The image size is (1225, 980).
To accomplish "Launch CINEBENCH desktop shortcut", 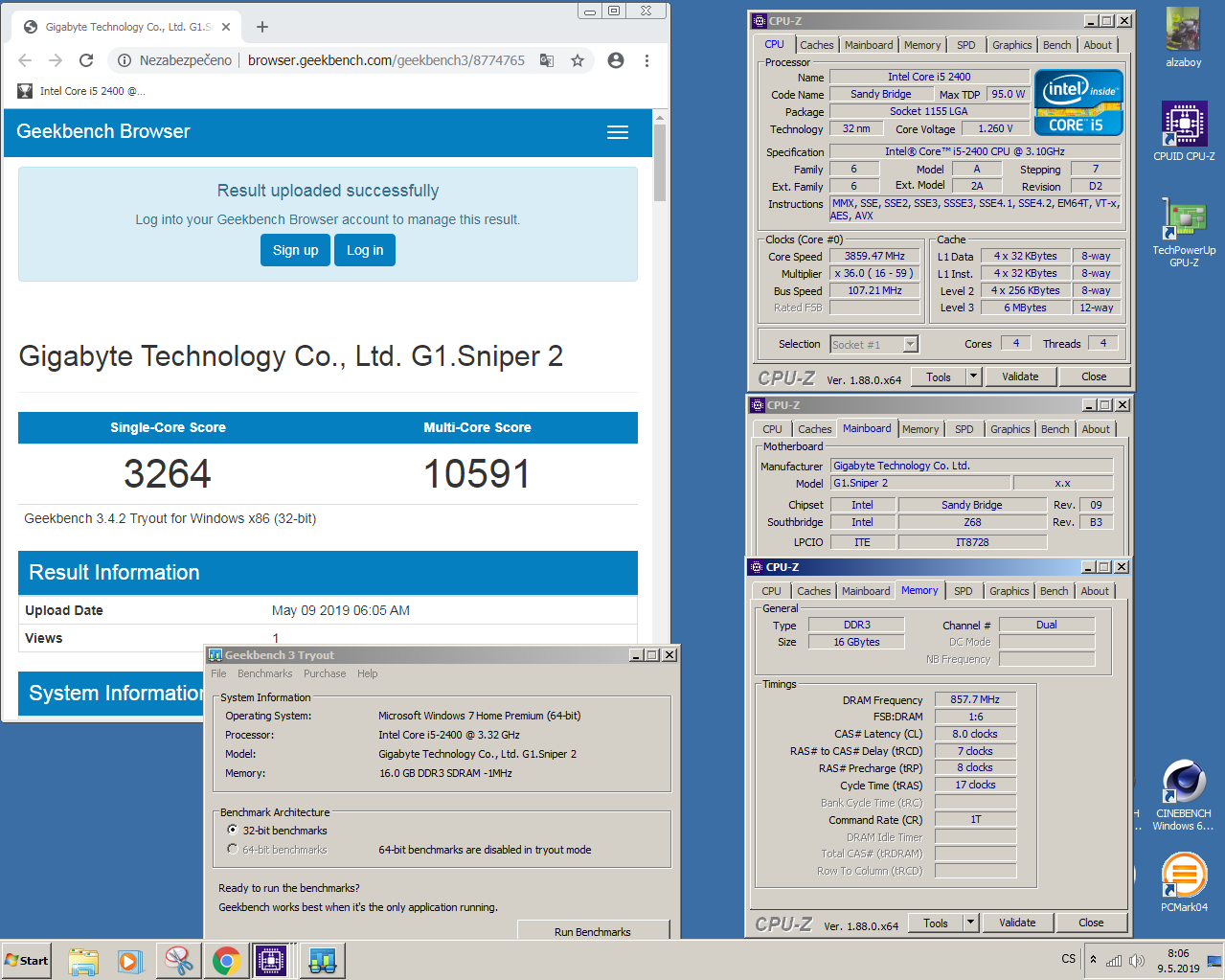I will point(1183,795).
